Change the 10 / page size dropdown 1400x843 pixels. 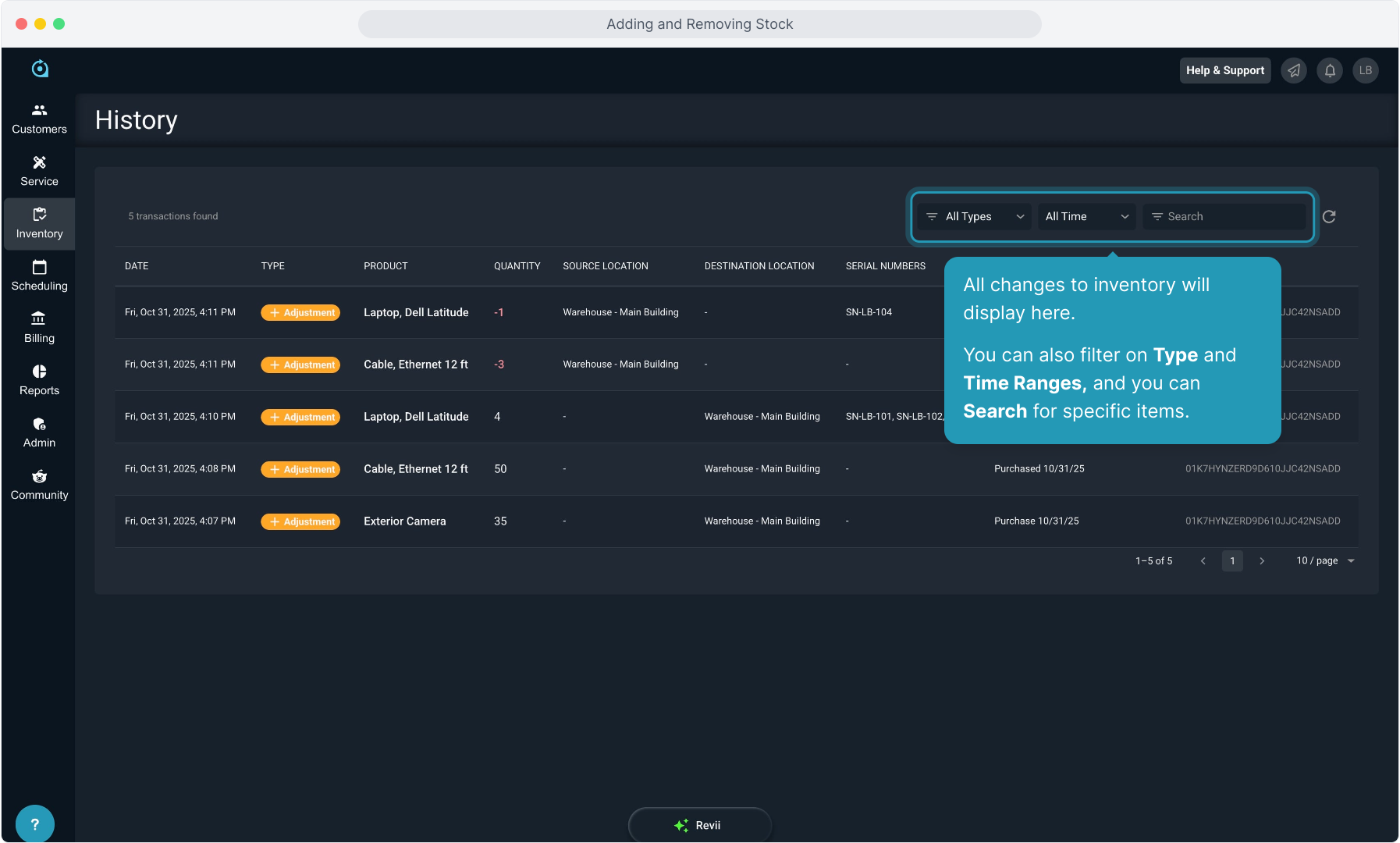tap(1324, 560)
